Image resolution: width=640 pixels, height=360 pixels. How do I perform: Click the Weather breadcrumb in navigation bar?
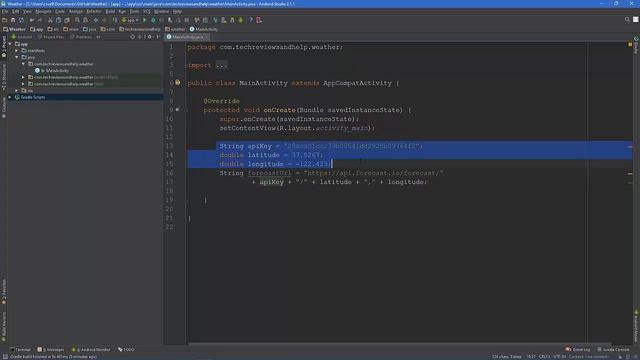tap(15, 29)
